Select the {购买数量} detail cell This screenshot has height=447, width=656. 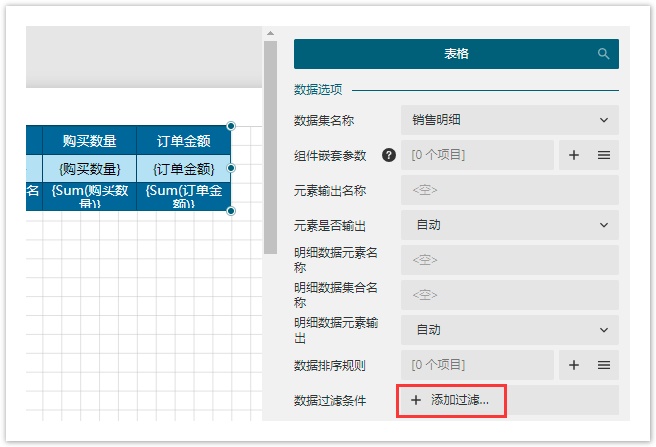coord(90,169)
